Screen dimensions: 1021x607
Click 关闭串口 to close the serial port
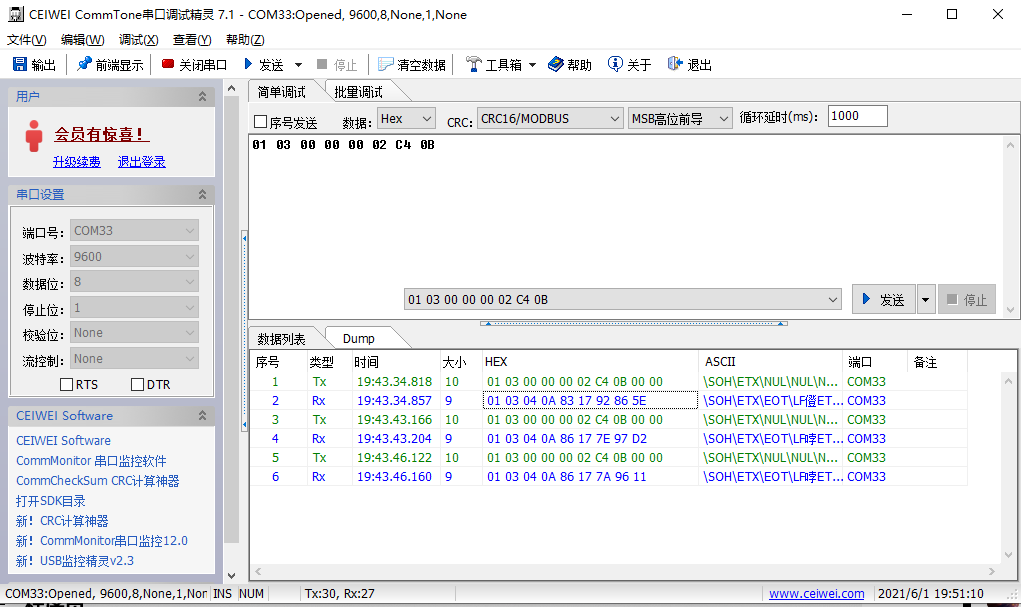(x=196, y=63)
